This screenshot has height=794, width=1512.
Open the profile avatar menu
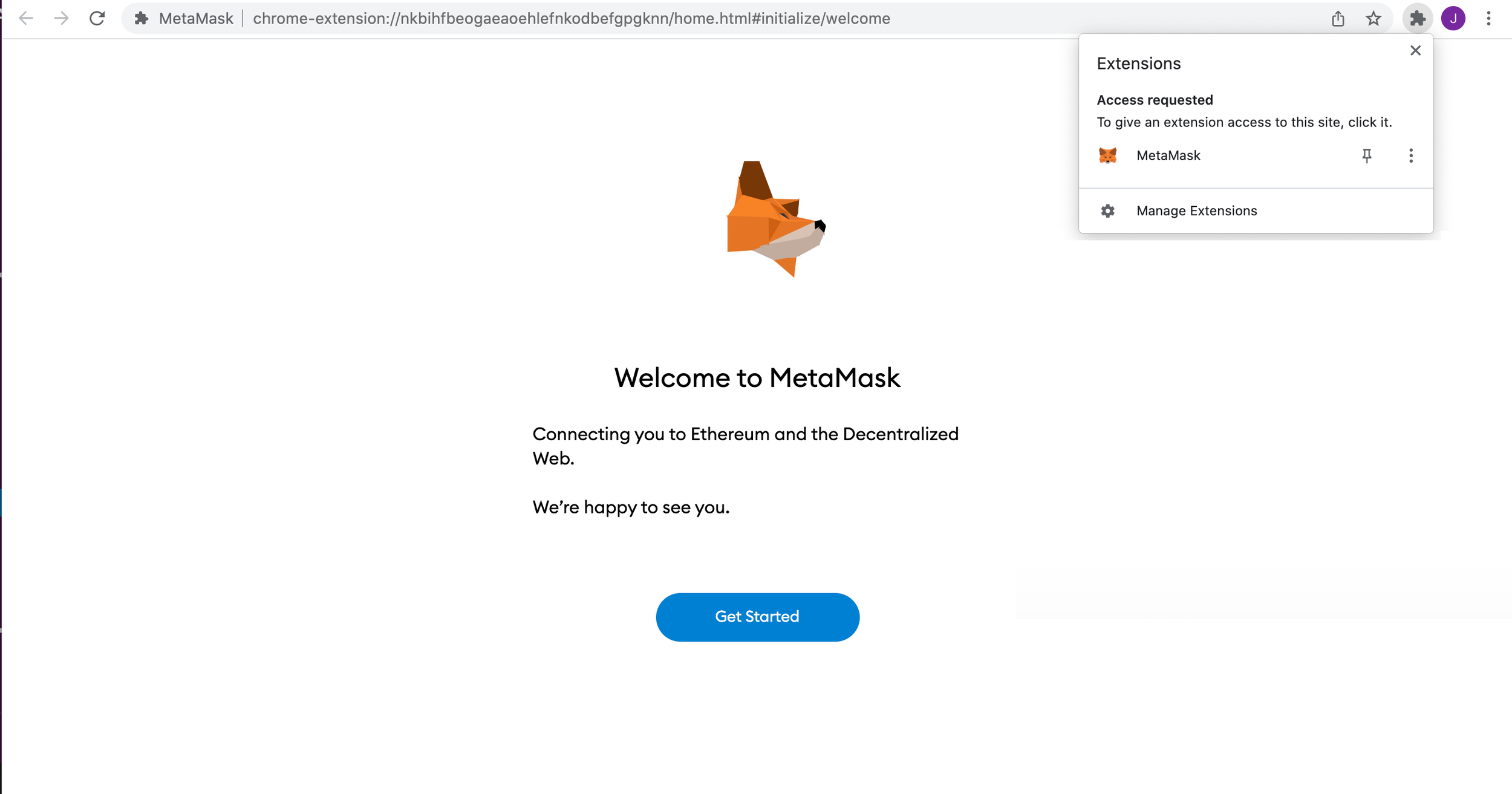pos(1453,18)
